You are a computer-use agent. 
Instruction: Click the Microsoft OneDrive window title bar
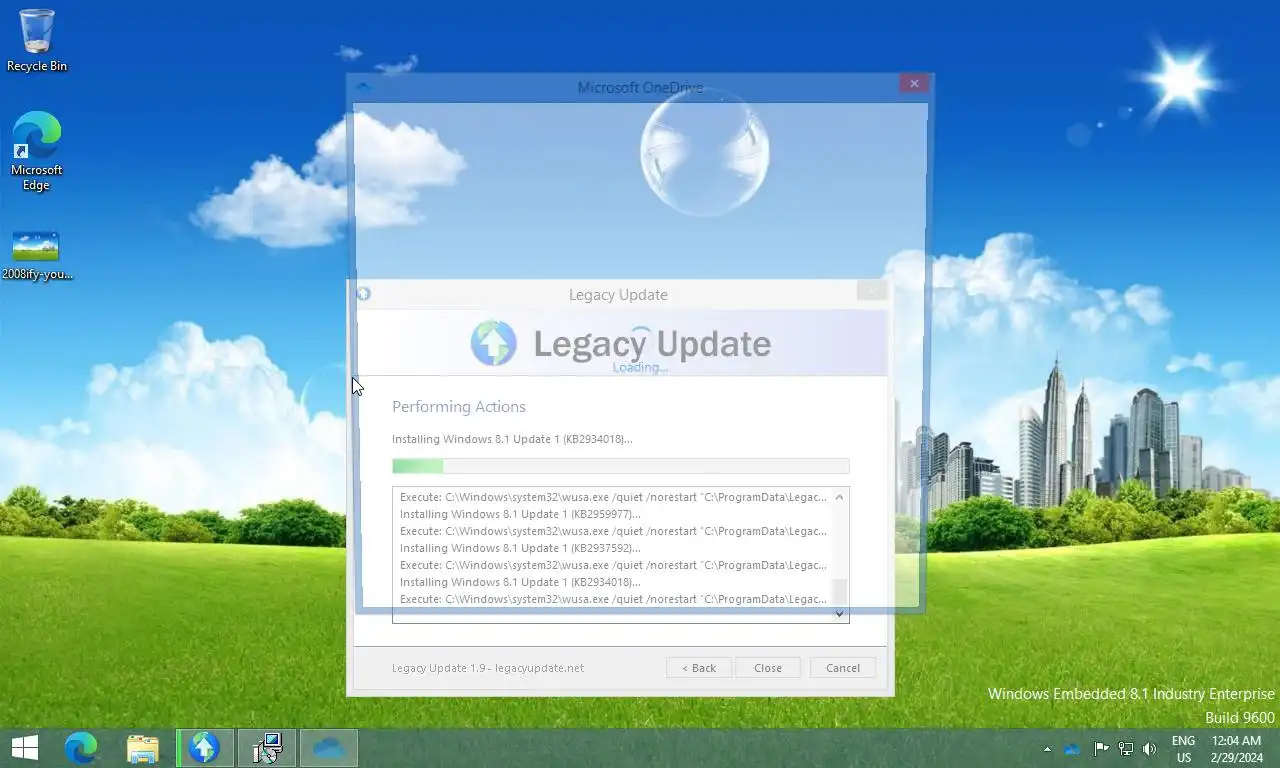pyautogui.click(x=640, y=88)
